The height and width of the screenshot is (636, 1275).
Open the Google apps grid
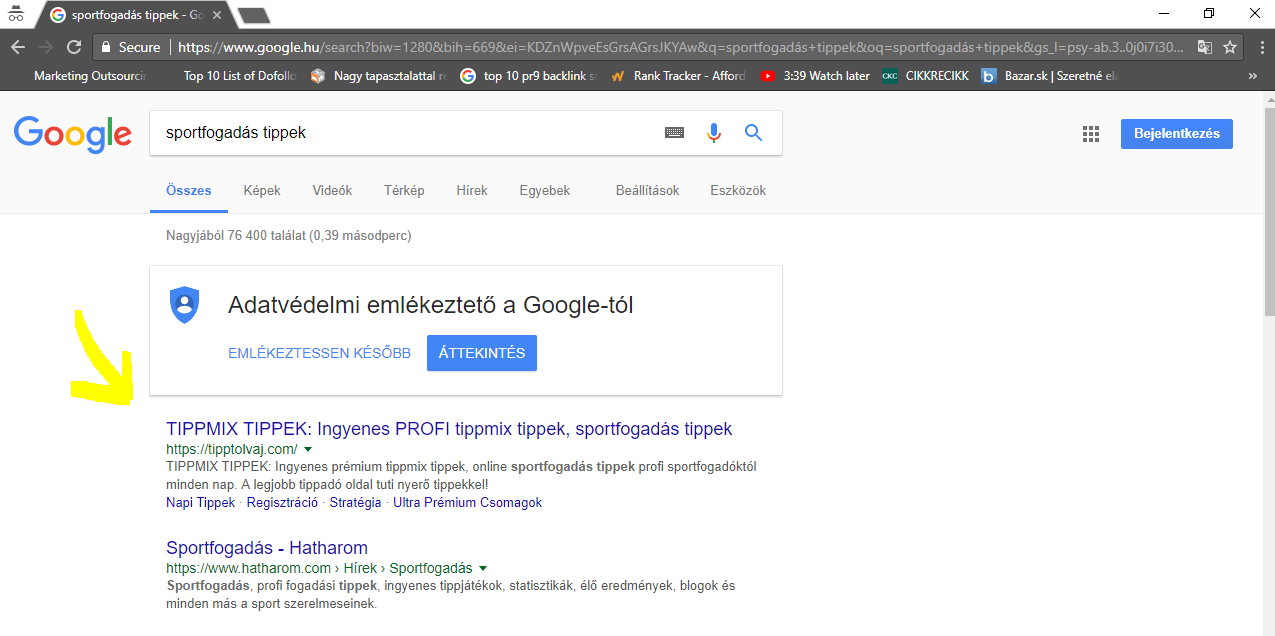click(1090, 134)
